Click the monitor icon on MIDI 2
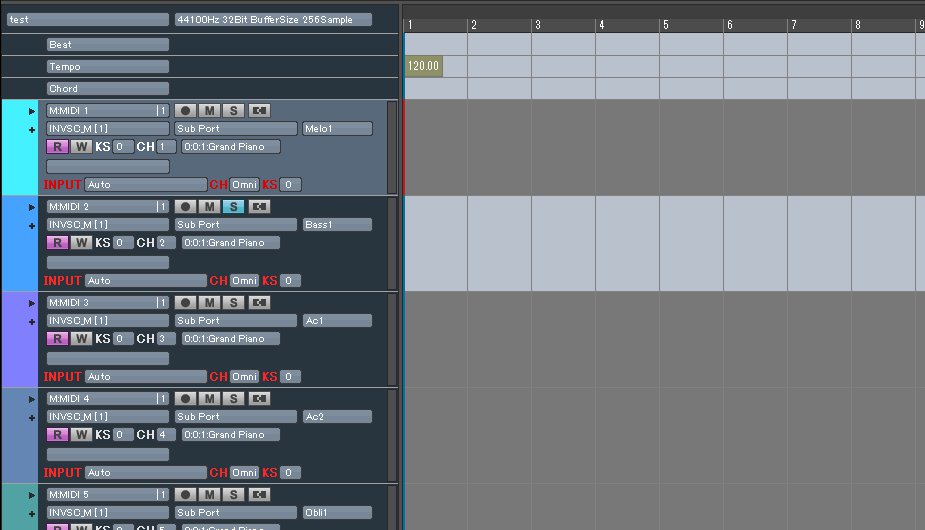The width and height of the screenshot is (925, 530). point(260,206)
